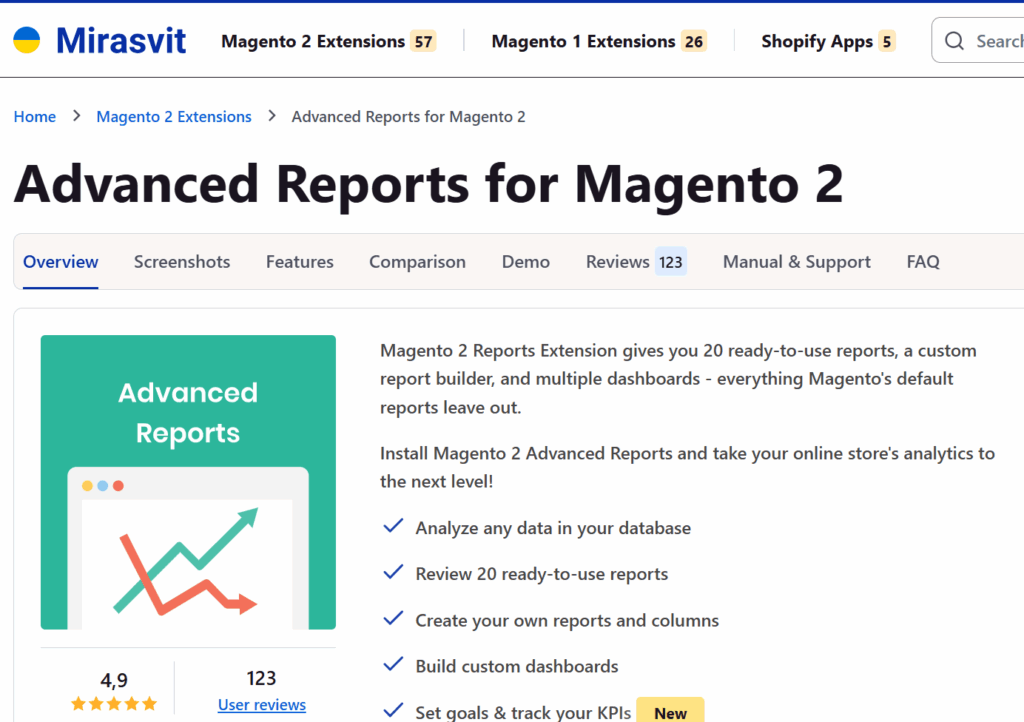Open the Manual & Support tab

pyautogui.click(x=797, y=262)
